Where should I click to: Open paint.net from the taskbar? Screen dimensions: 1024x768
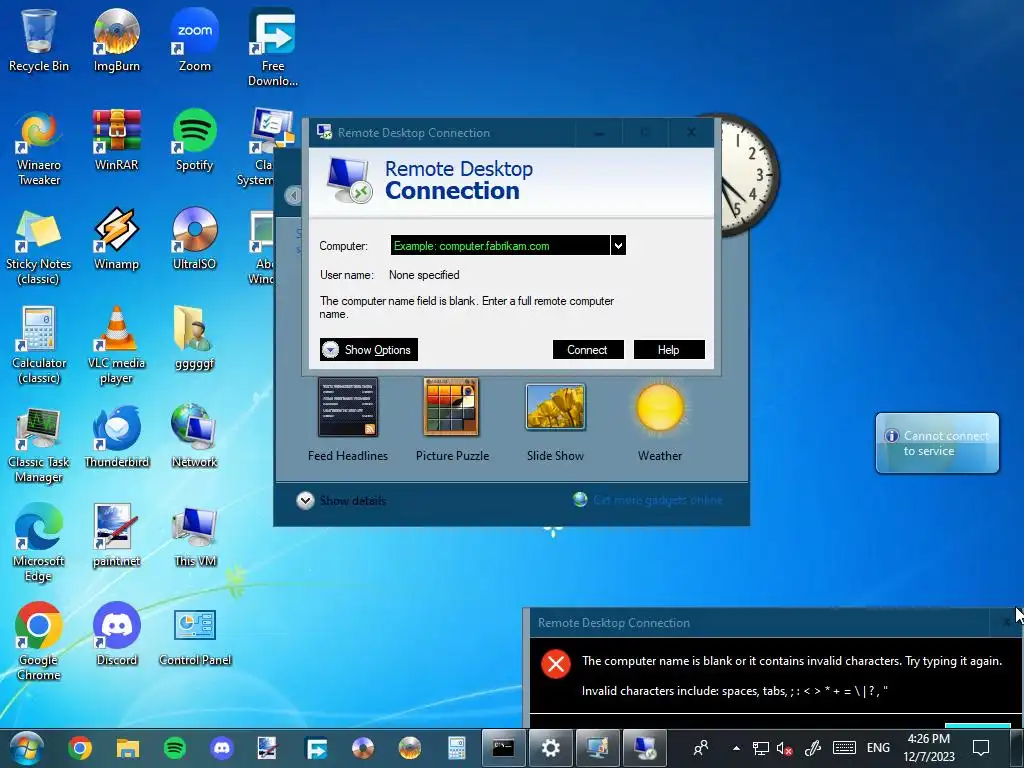tap(268, 748)
